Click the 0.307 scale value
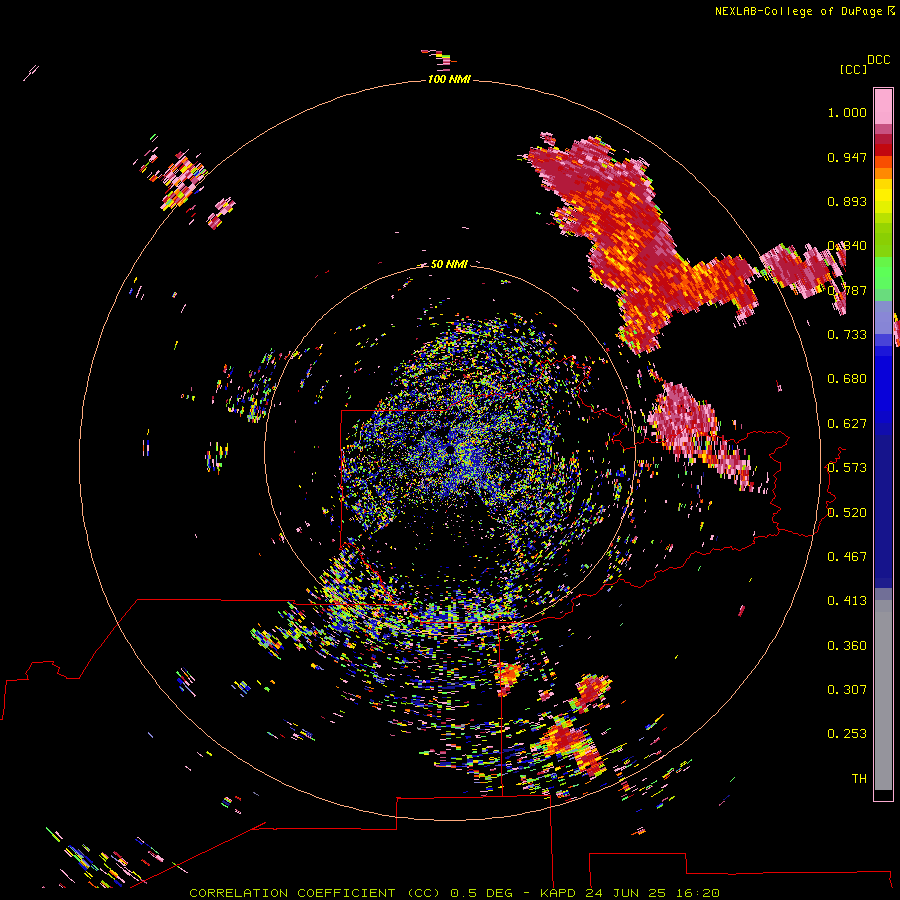Image resolution: width=900 pixels, height=900 pixels. click(x=847, y=690)
